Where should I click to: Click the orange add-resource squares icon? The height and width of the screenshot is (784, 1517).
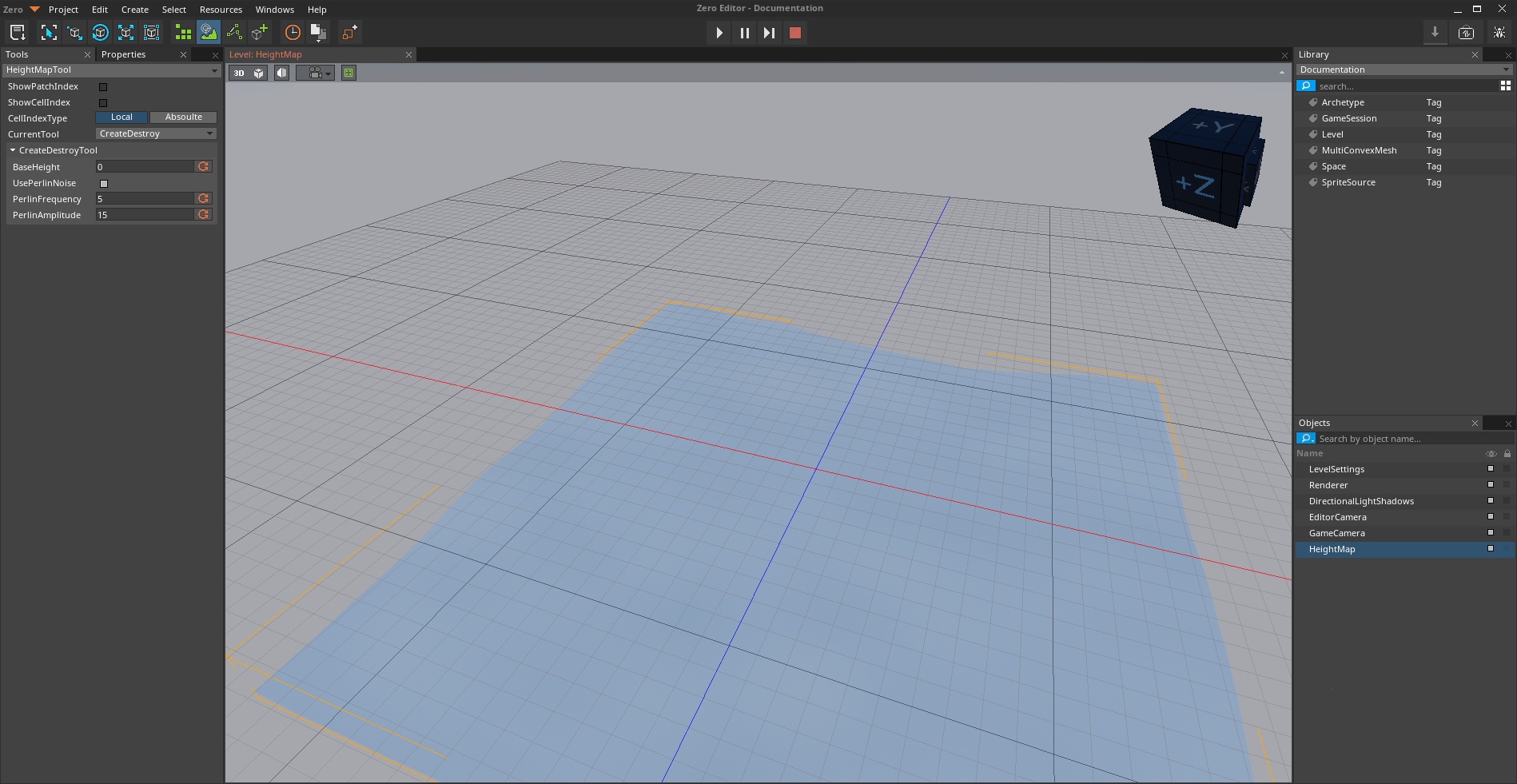349,33
